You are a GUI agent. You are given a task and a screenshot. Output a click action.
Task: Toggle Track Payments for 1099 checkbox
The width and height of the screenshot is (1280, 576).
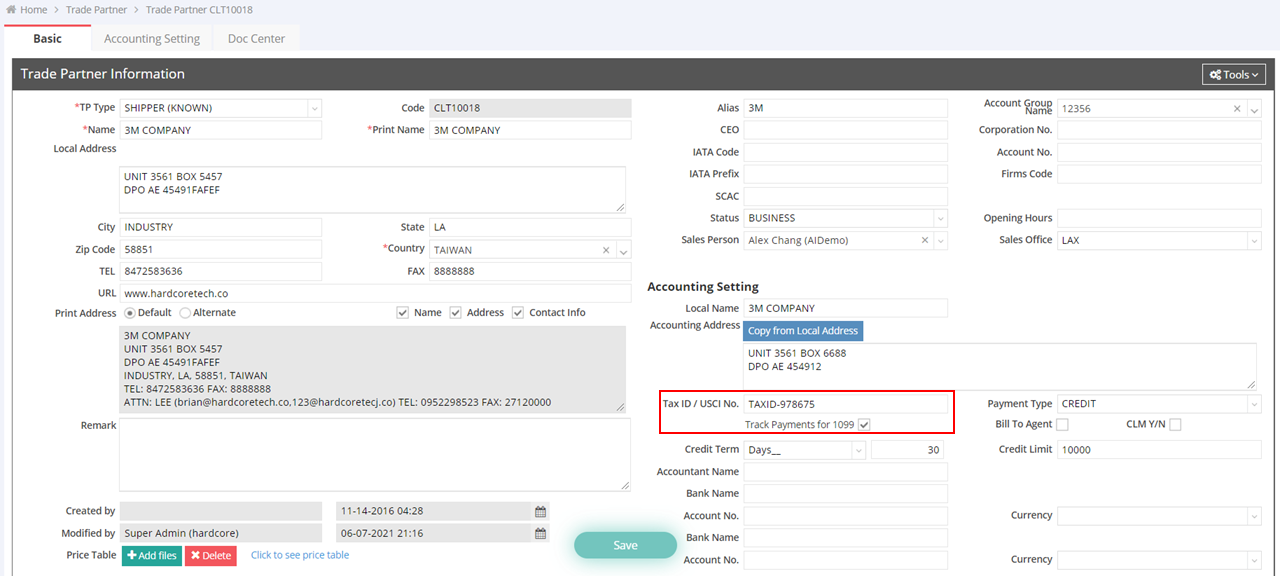[x=864, y=425]
